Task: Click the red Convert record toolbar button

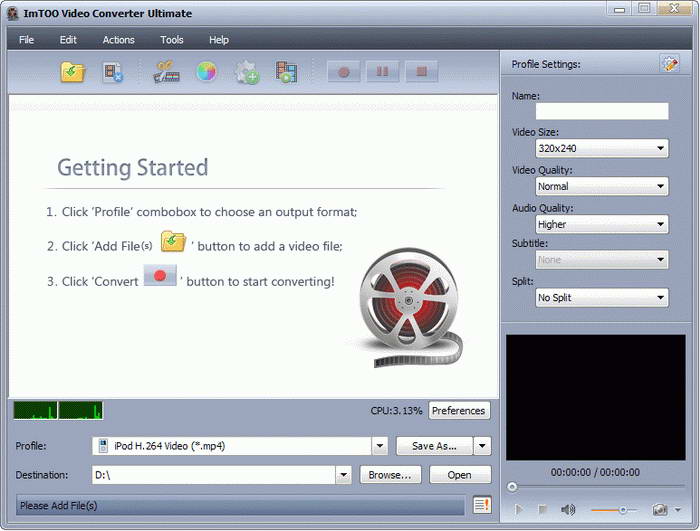Action: click(x=344, y=71)
